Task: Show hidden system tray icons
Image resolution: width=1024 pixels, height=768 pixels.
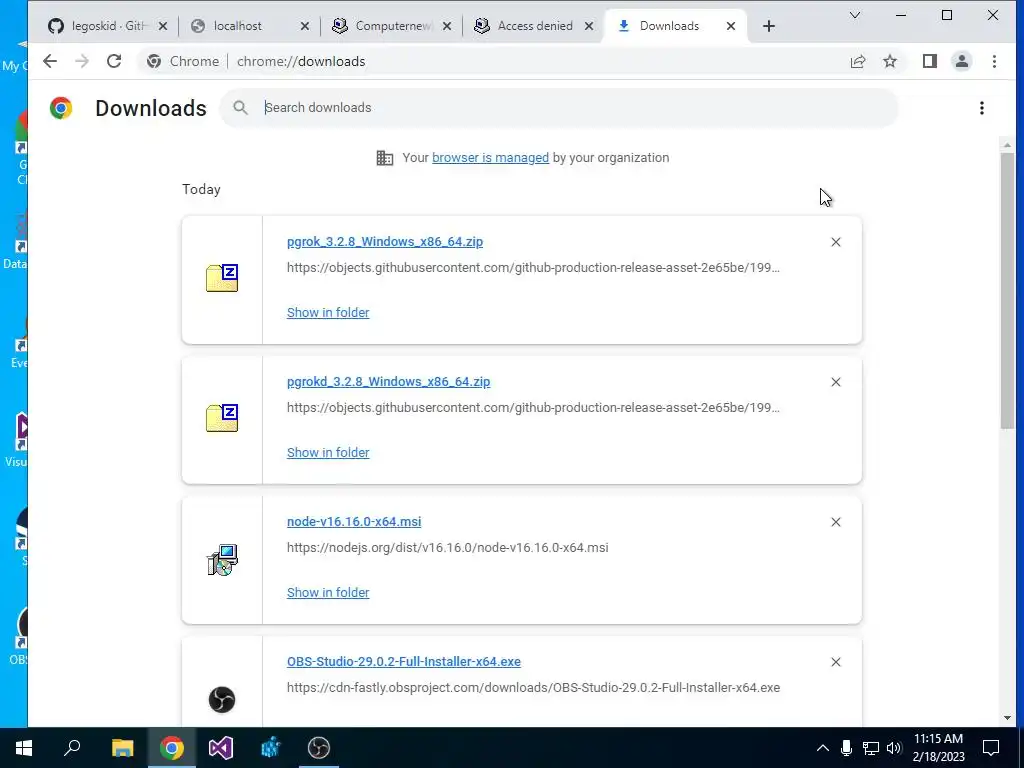Action: (822, 748)
